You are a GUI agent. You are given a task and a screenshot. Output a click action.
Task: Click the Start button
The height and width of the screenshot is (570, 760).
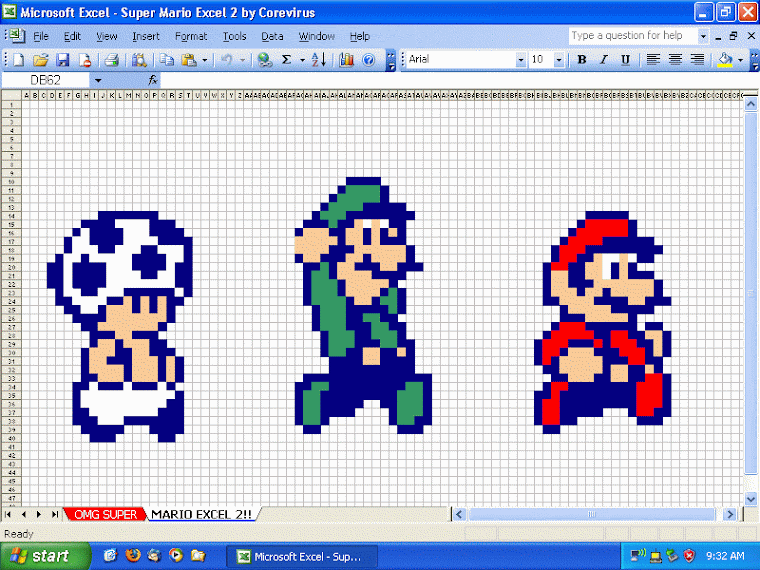click(45, 556)
